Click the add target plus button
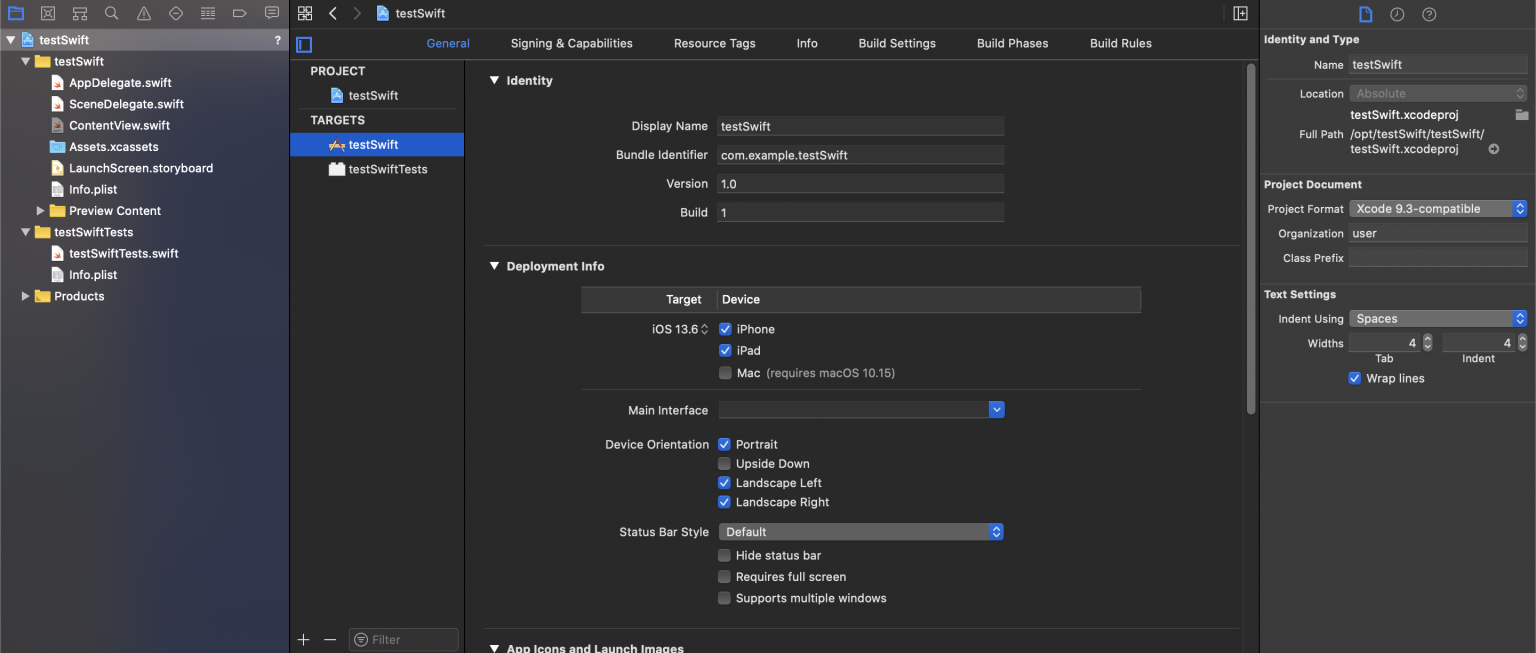1536x653 pixels. coord(304,640)
